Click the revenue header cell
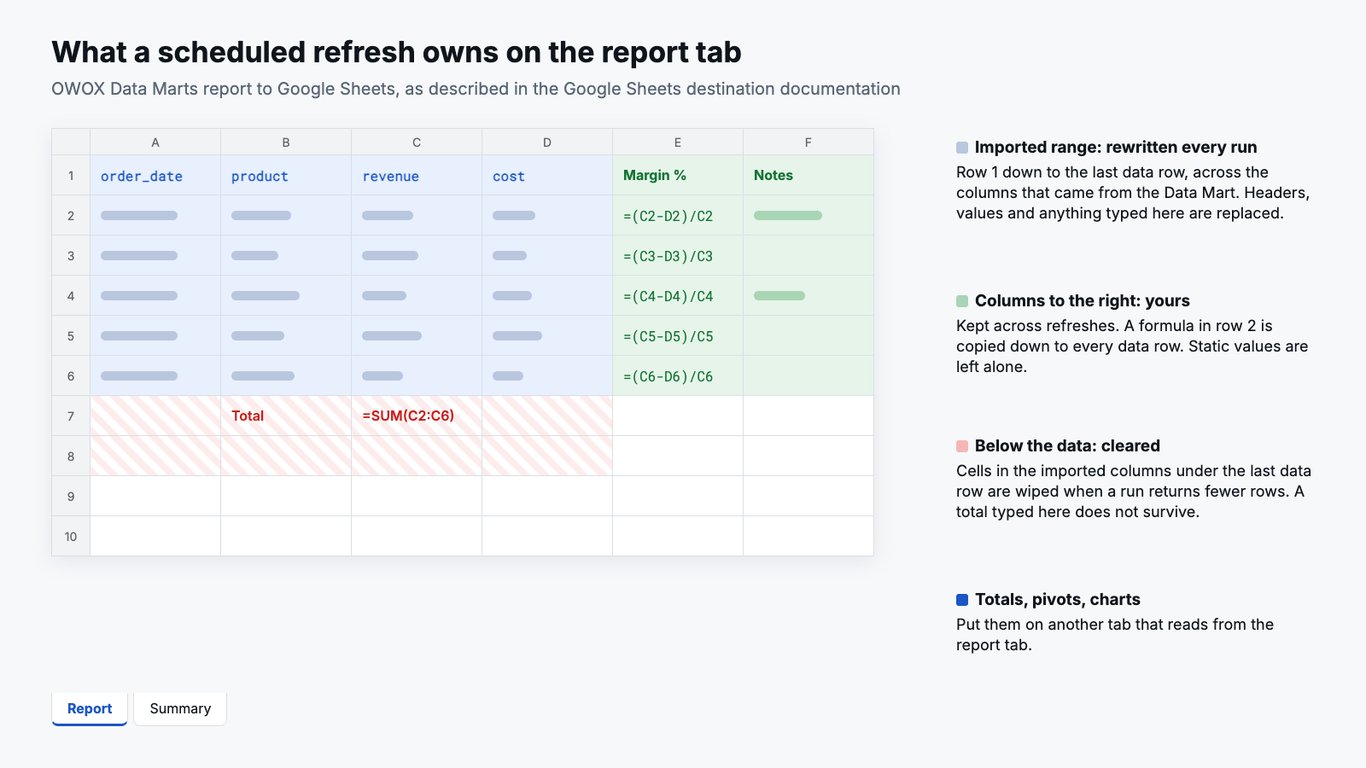Viewport: 1366px width, 768px height. 417,175
